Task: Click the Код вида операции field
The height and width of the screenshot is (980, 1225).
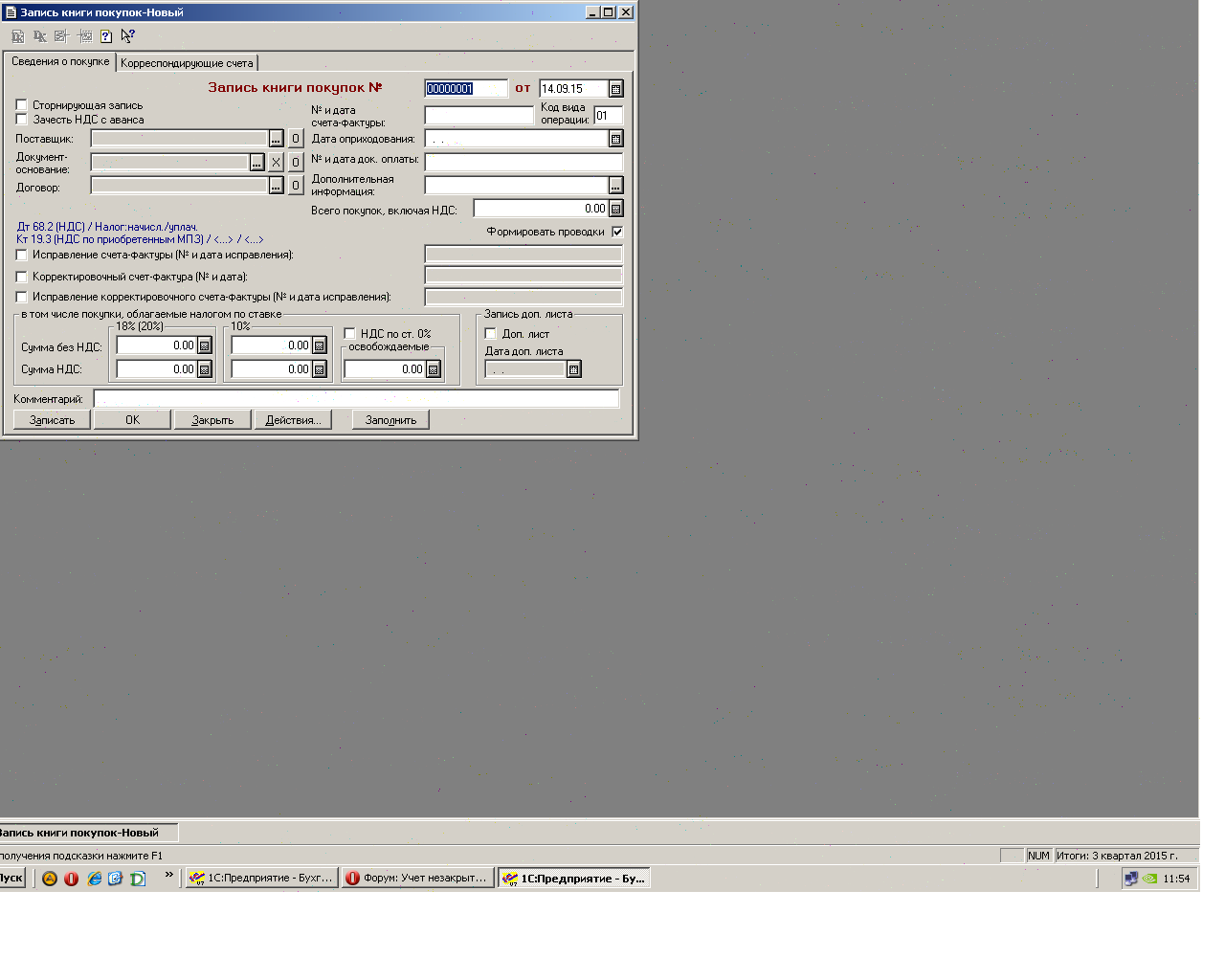Action: pos(608,116)
